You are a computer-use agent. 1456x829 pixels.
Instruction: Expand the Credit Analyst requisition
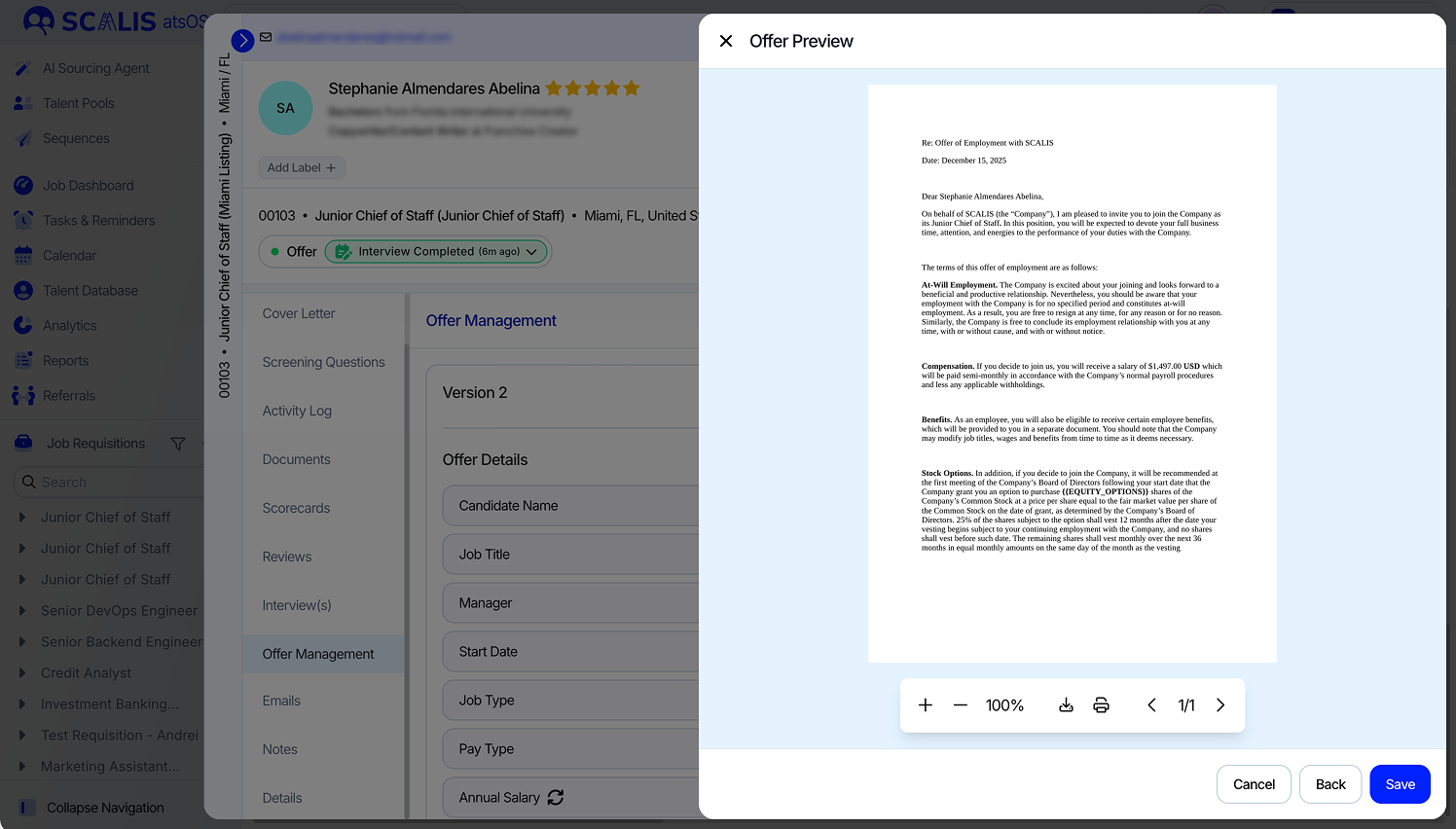tap(22, 673)
